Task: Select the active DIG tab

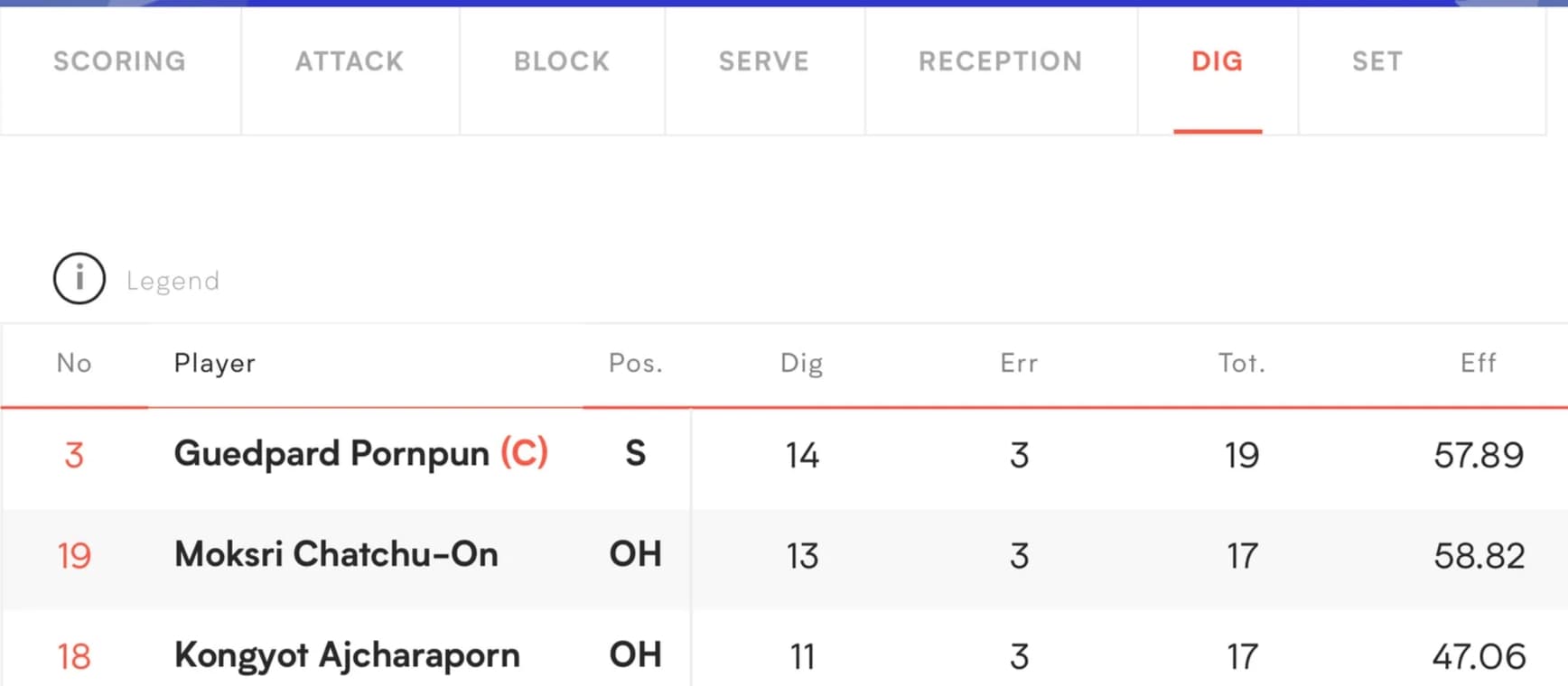Action: pyautogui.click(x=1218, y=61)
